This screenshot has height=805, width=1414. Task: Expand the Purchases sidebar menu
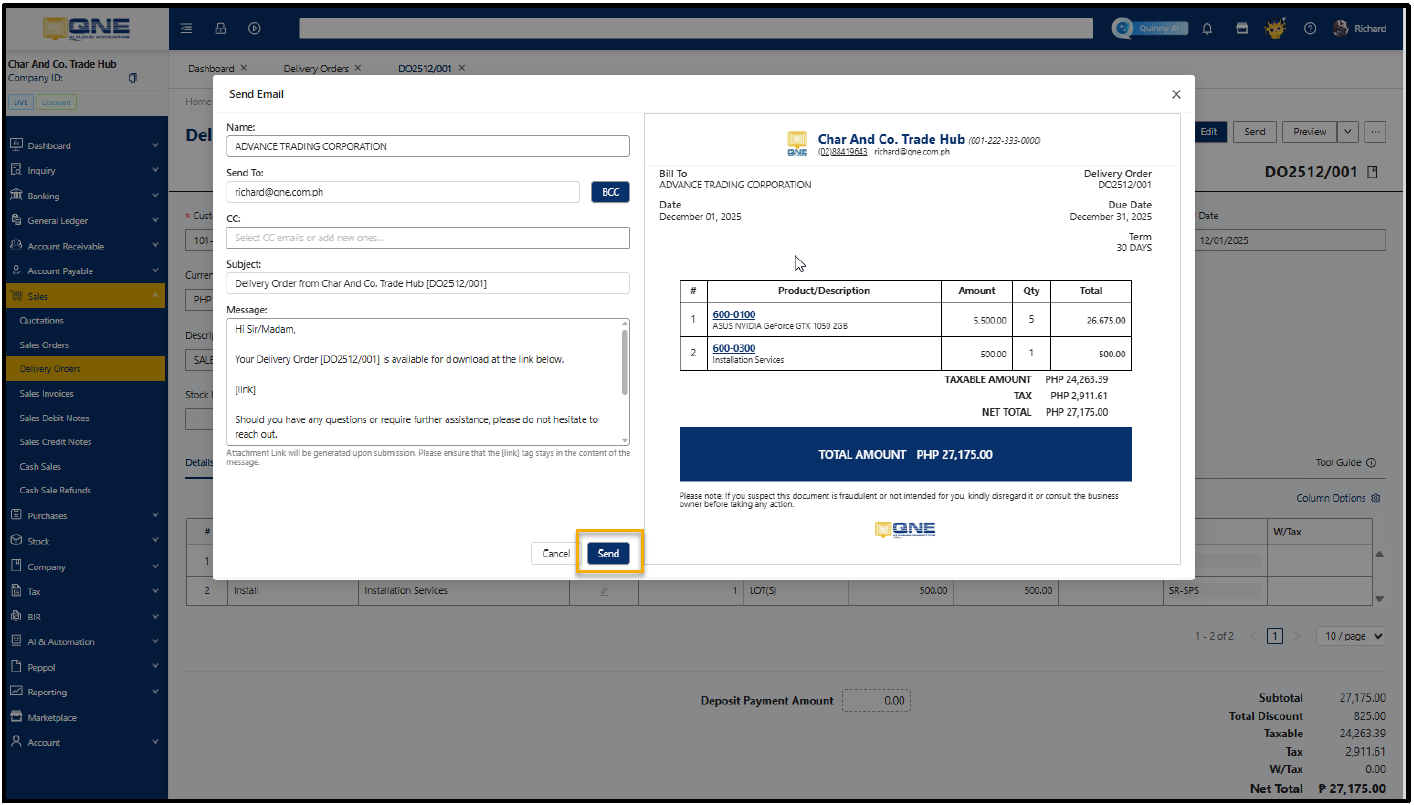[x=84, y=516]
